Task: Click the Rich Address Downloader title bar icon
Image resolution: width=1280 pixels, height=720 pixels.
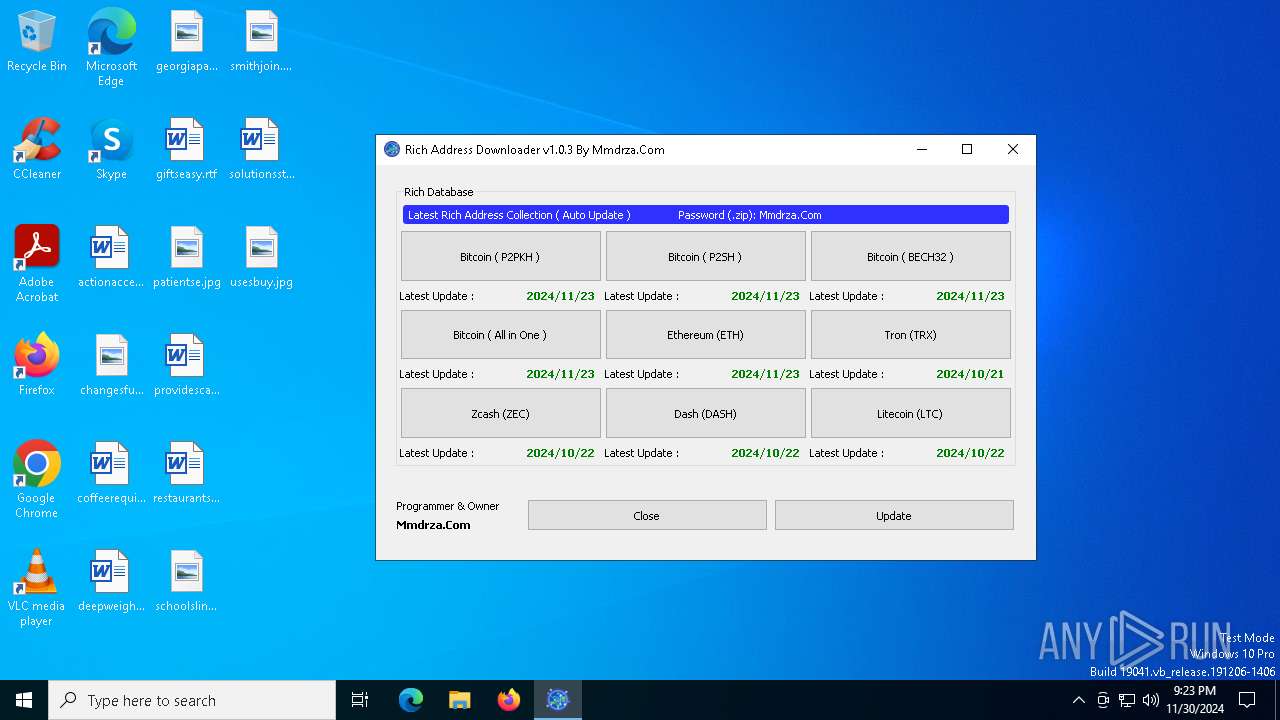Action: 392,150
